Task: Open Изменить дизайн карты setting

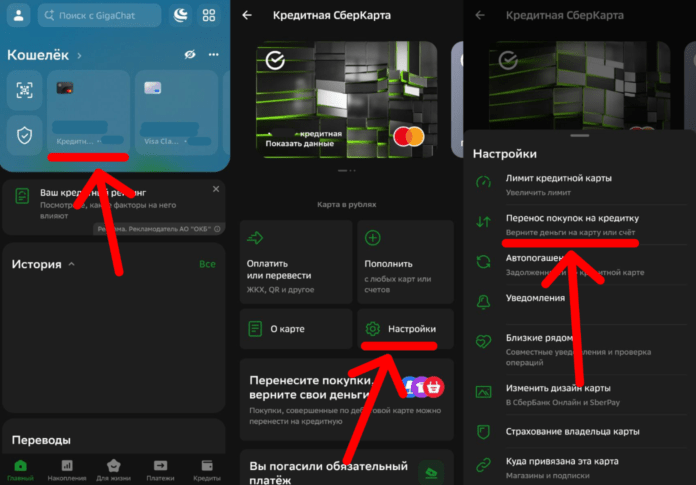Action: pyautogui.click(x=580, y=394)
